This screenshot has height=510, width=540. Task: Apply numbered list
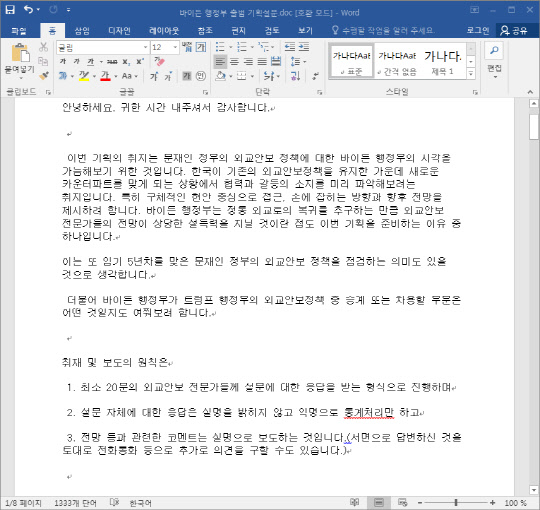point(242,46)
